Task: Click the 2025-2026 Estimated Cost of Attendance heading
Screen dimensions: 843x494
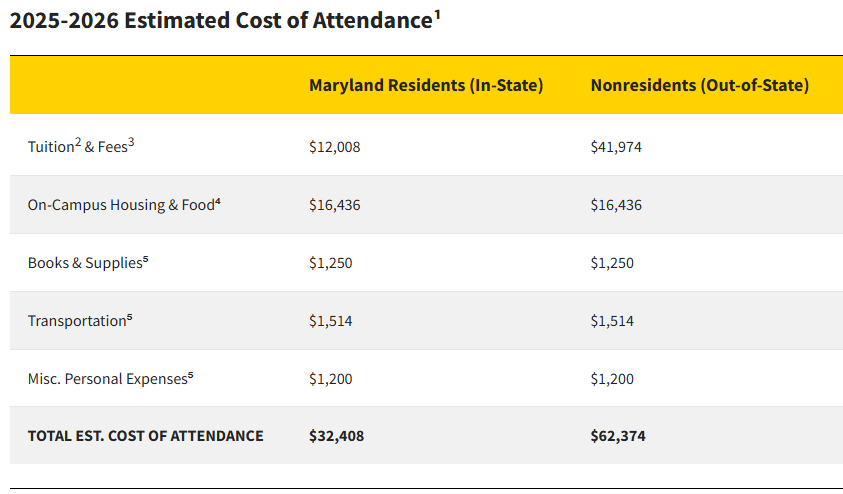Action: (220, 22)
